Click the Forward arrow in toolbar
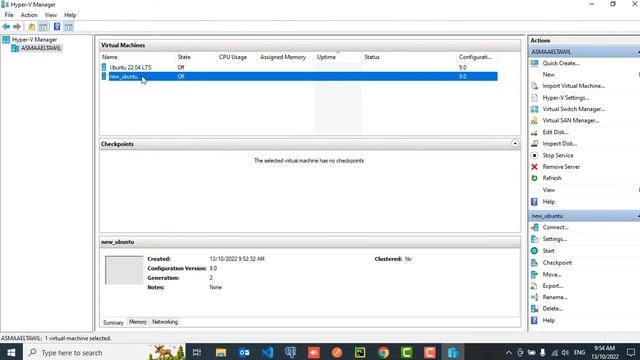The width and height of the screenshot is (640, 360). (17, 27)
